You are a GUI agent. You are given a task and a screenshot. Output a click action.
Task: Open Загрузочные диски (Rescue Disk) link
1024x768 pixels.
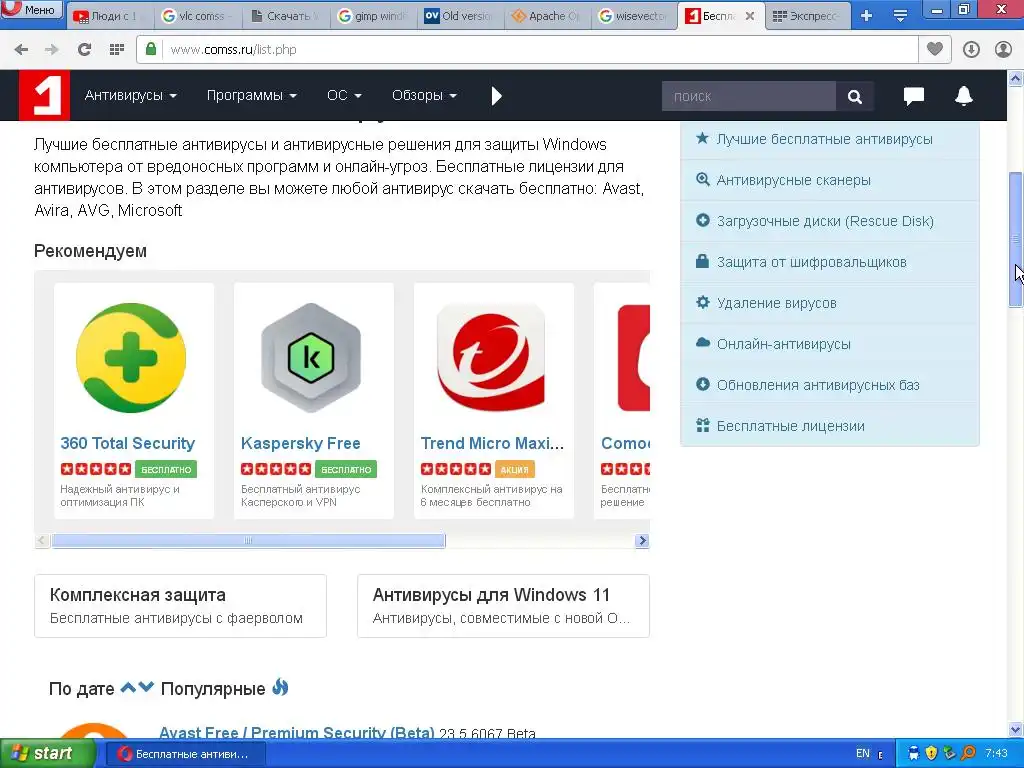point(825,221)
